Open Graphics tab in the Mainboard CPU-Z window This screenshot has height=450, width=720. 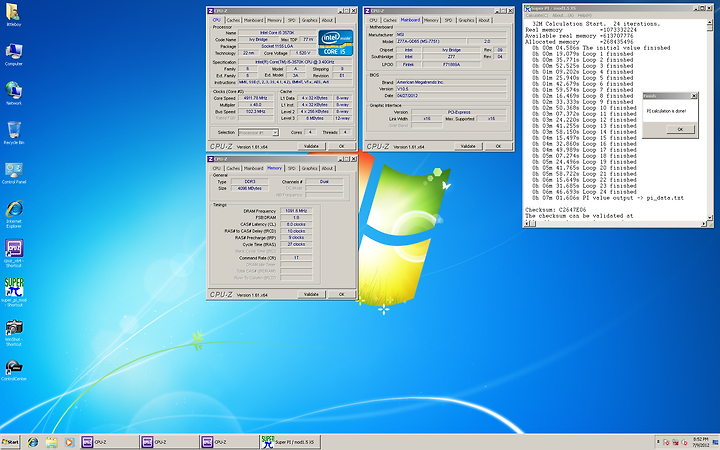pyautogui.click(x=466, y=20)
